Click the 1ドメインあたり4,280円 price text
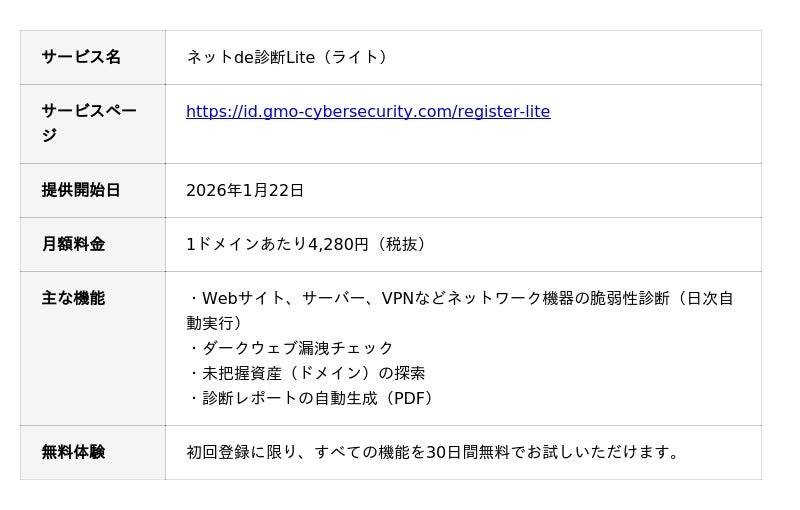 (277, 244)
